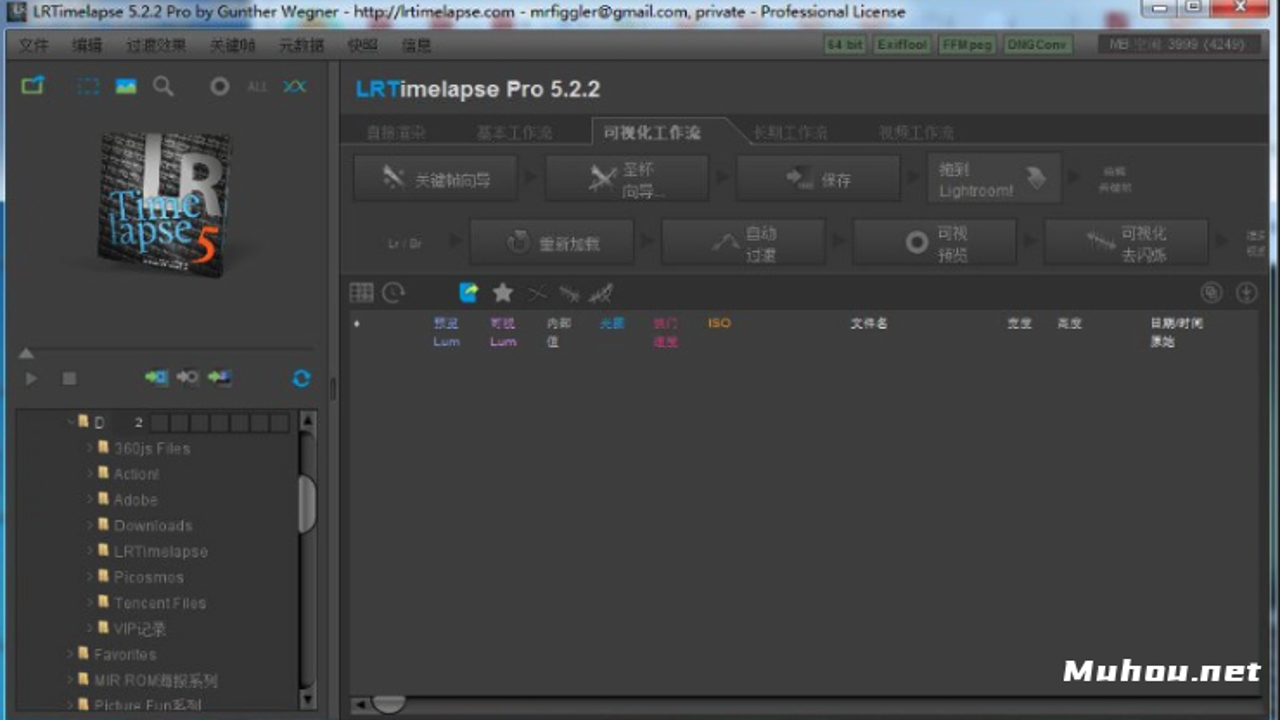Start playback with the play button
The height and width of the screenshot is (720, 1280).
[x=31, y=378]
